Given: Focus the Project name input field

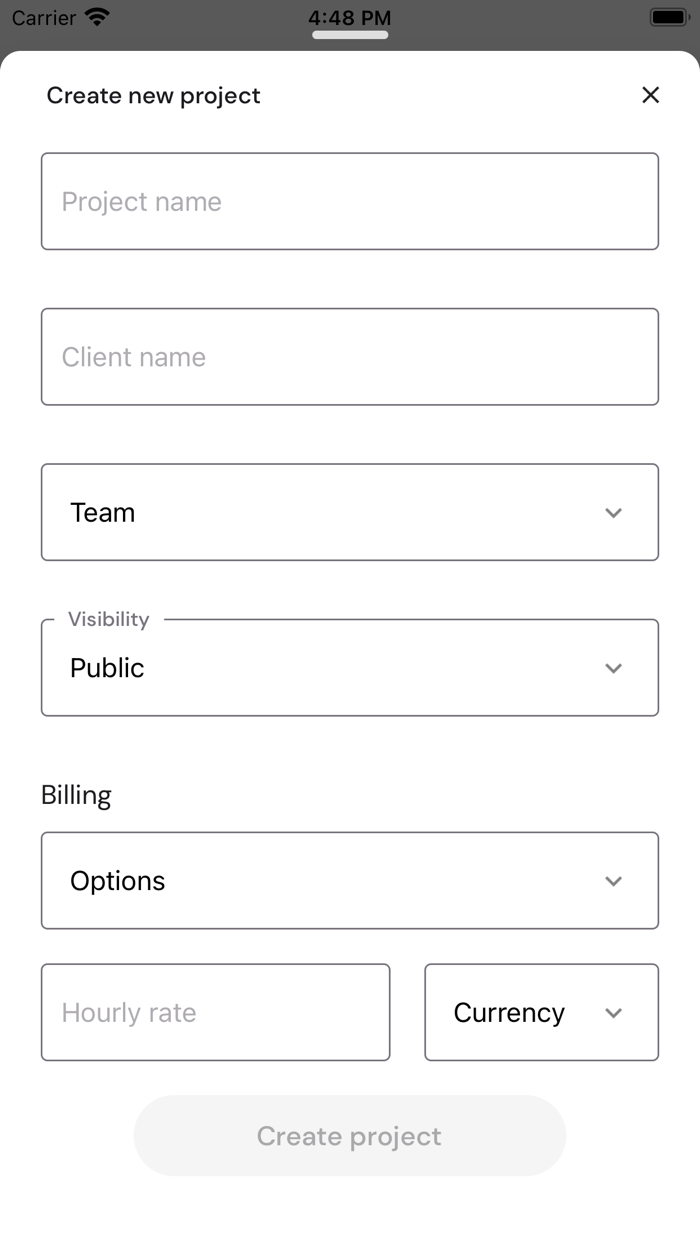Looking at the screenshot, I should pyautogui.click(x=350, y=201).
